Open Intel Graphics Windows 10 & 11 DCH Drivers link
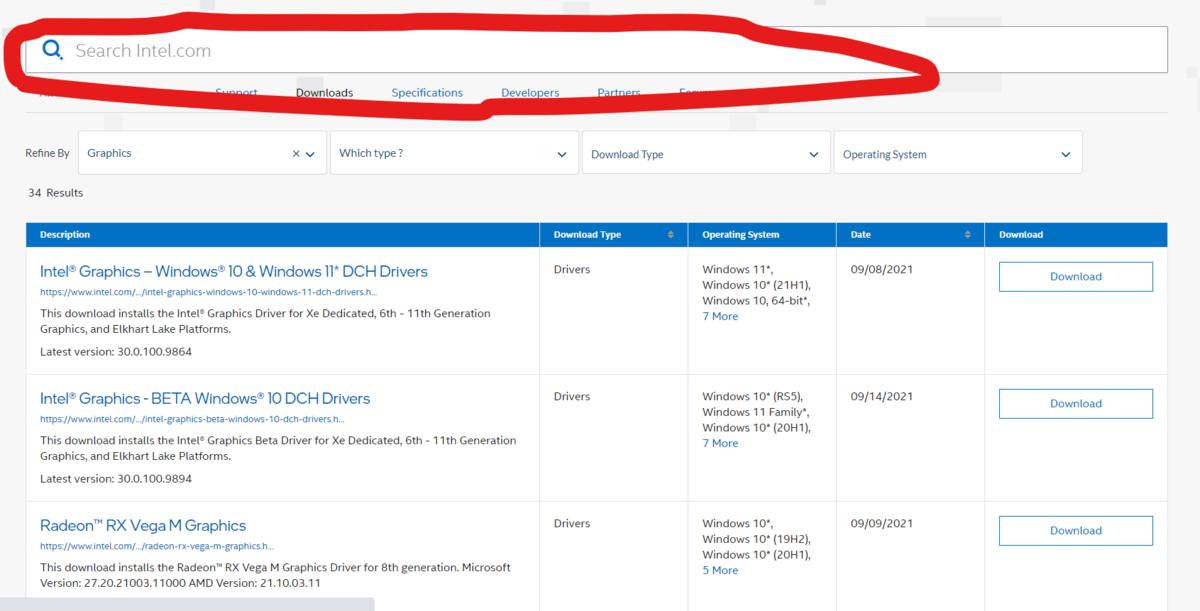This screenshot has height=611, width=1200. [x=234, y=271]
